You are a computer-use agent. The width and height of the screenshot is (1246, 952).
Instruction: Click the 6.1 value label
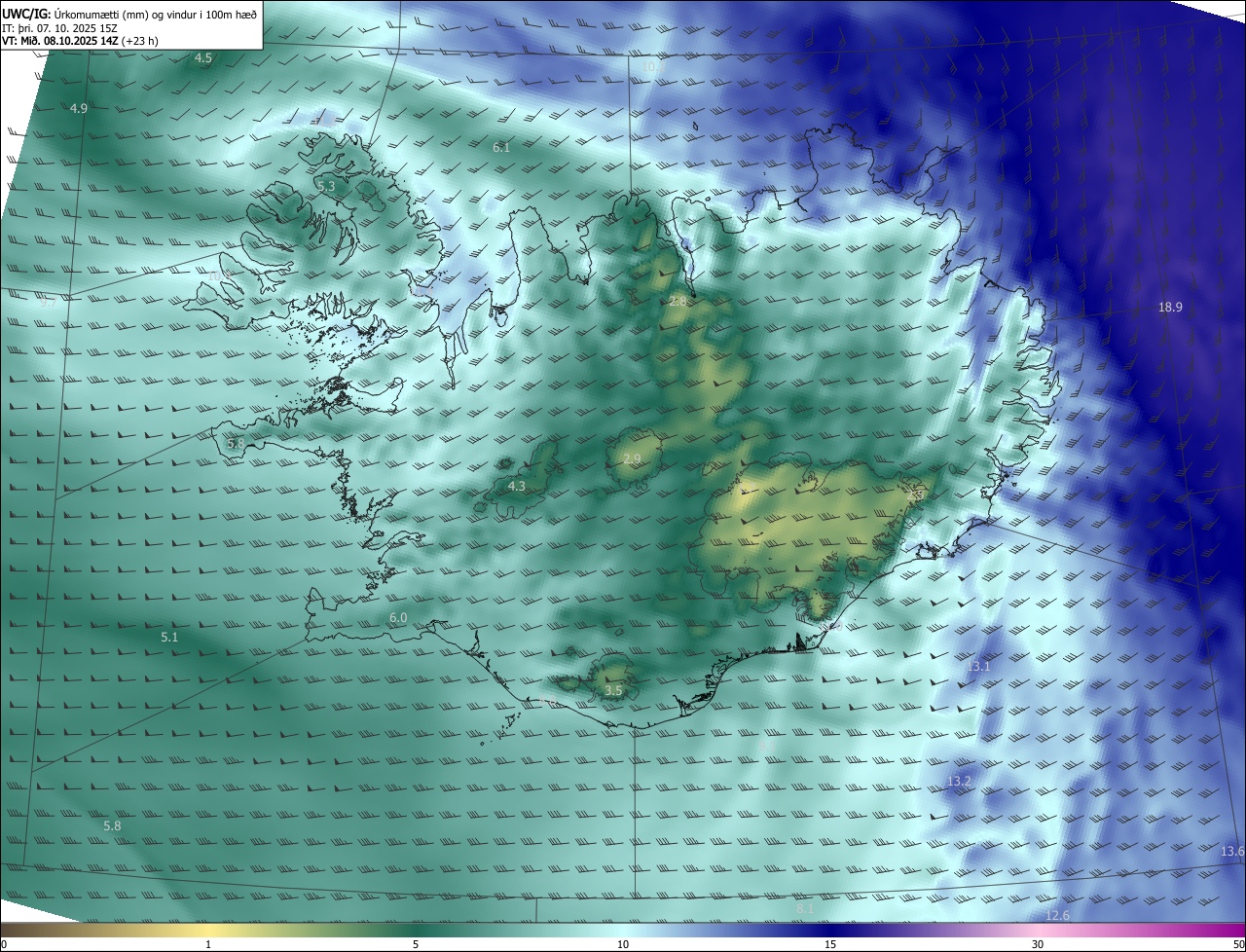tap(501, 148)
